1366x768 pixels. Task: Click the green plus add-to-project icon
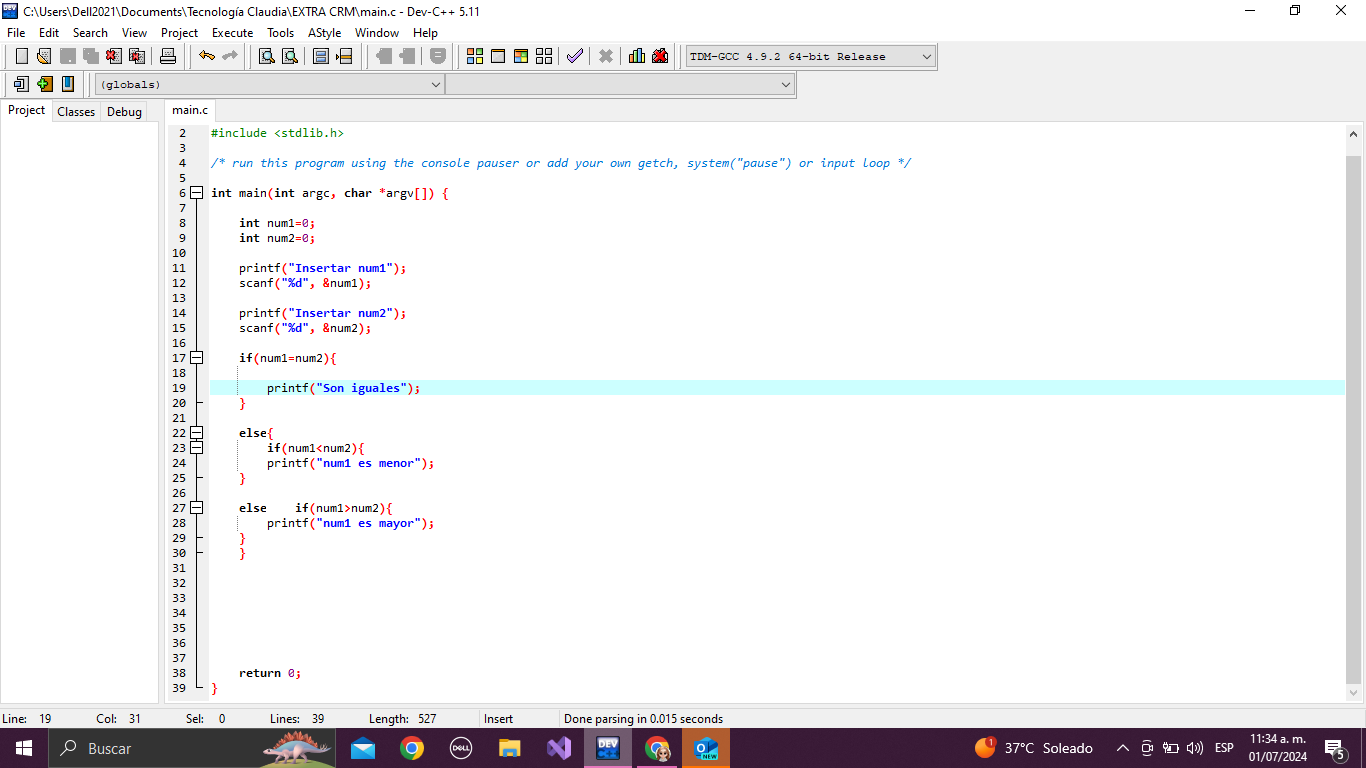(45, 84)
